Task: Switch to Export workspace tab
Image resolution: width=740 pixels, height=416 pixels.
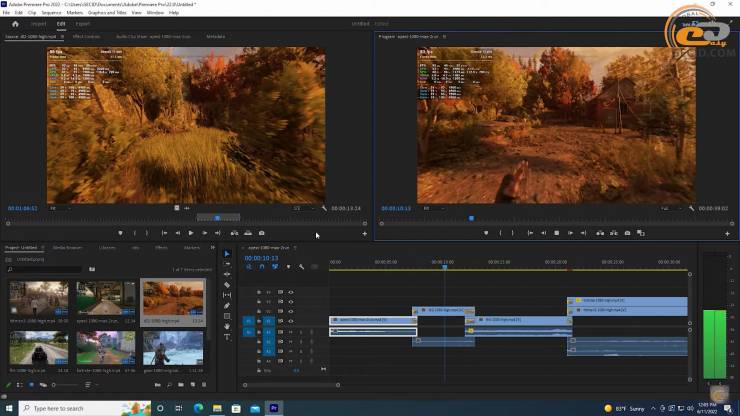Action: click(83, 24)
